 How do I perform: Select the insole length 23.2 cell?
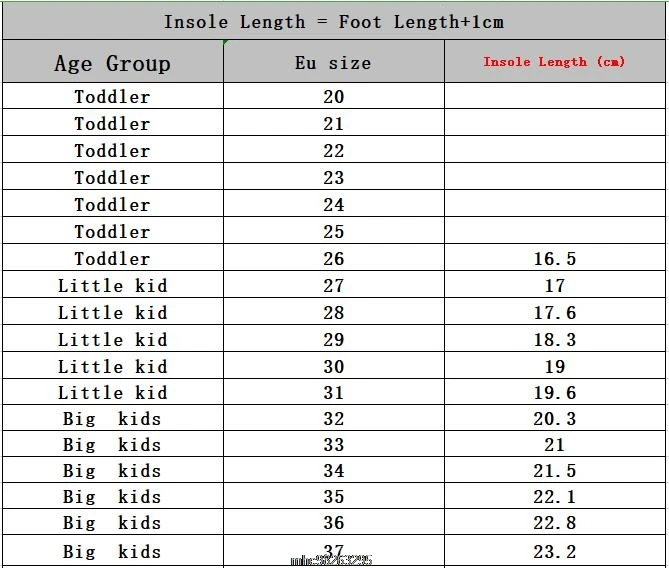[554, 551]
